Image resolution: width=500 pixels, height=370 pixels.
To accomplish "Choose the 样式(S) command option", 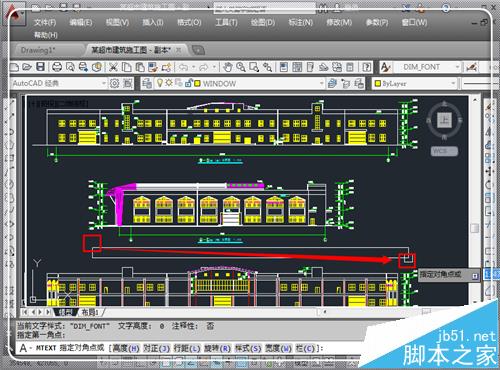I will 248,348.
